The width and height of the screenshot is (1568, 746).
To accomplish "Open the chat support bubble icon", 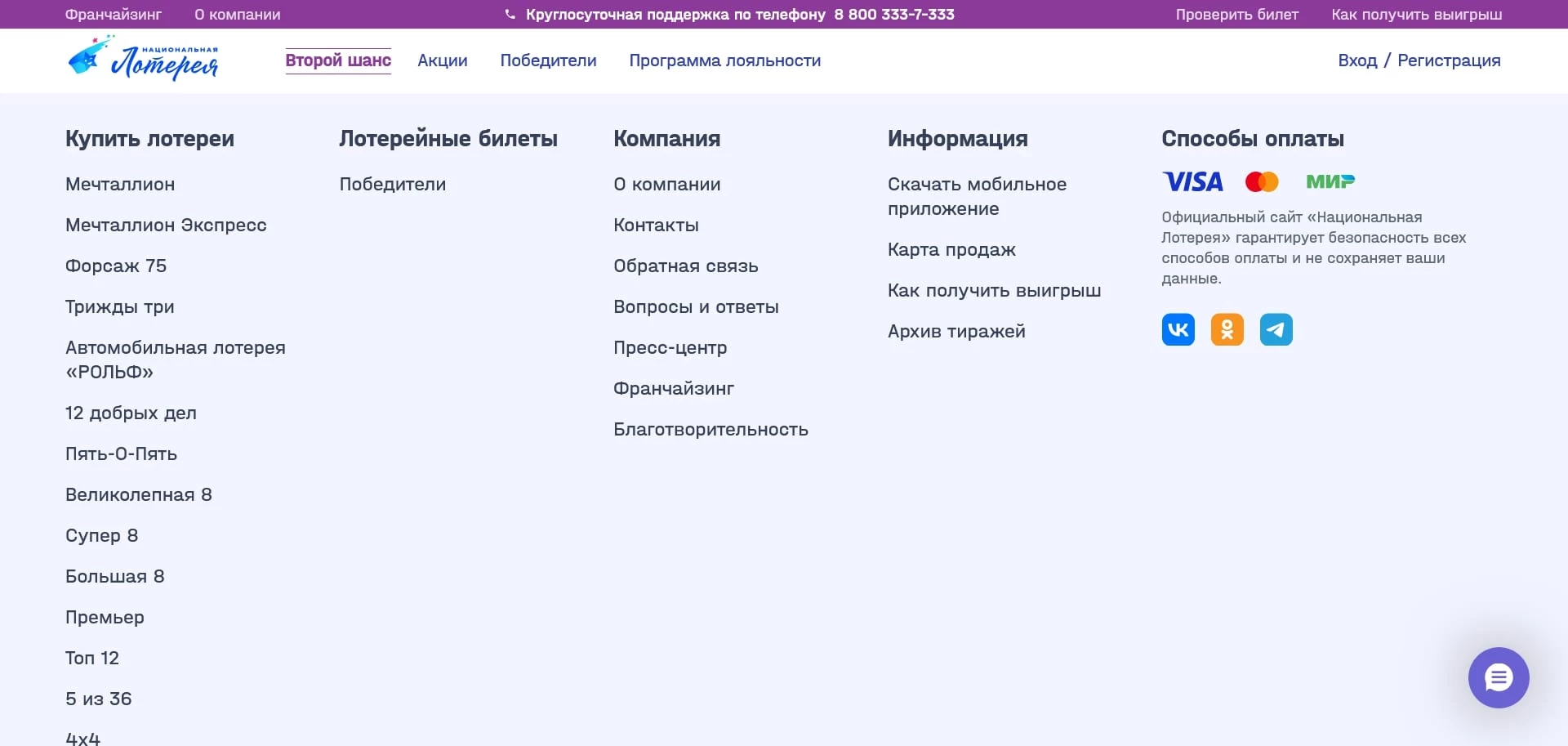I will click(x=1498, y=677).
